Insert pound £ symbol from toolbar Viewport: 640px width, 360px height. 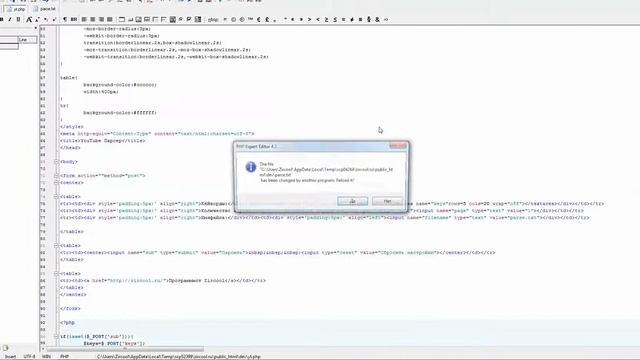[x=267, y=19]
